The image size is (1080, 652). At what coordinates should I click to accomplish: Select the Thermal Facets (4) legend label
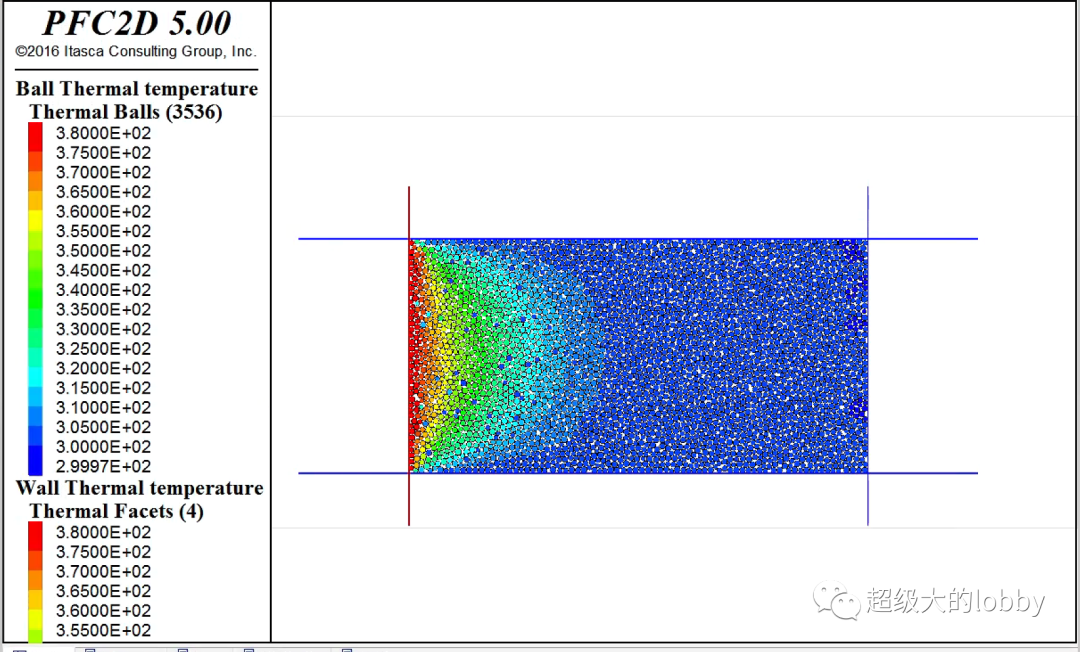(x=116, y=512)
